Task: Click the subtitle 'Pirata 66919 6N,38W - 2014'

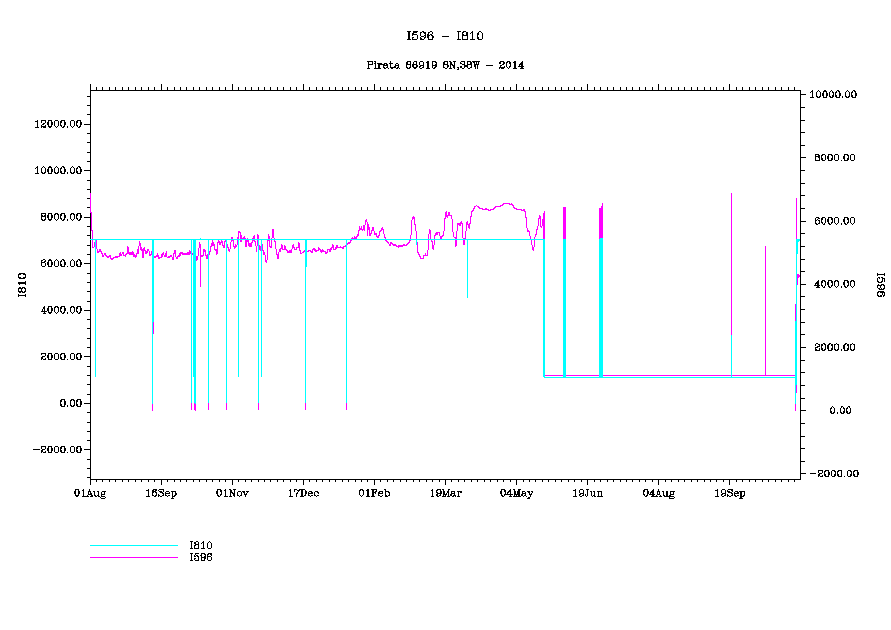Action: tap(445, 65)
